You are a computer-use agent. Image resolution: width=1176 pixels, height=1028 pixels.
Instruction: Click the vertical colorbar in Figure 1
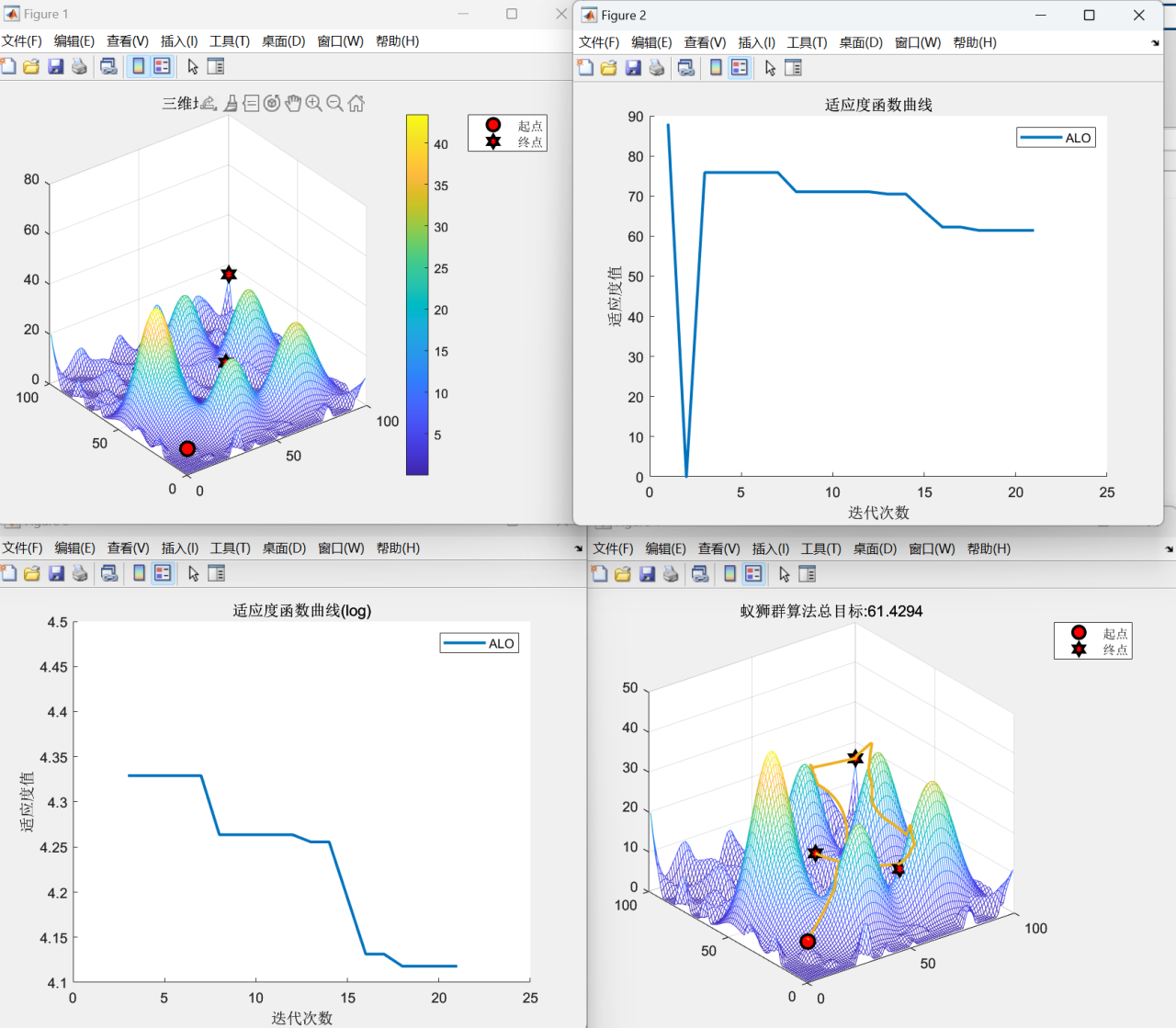417,295
